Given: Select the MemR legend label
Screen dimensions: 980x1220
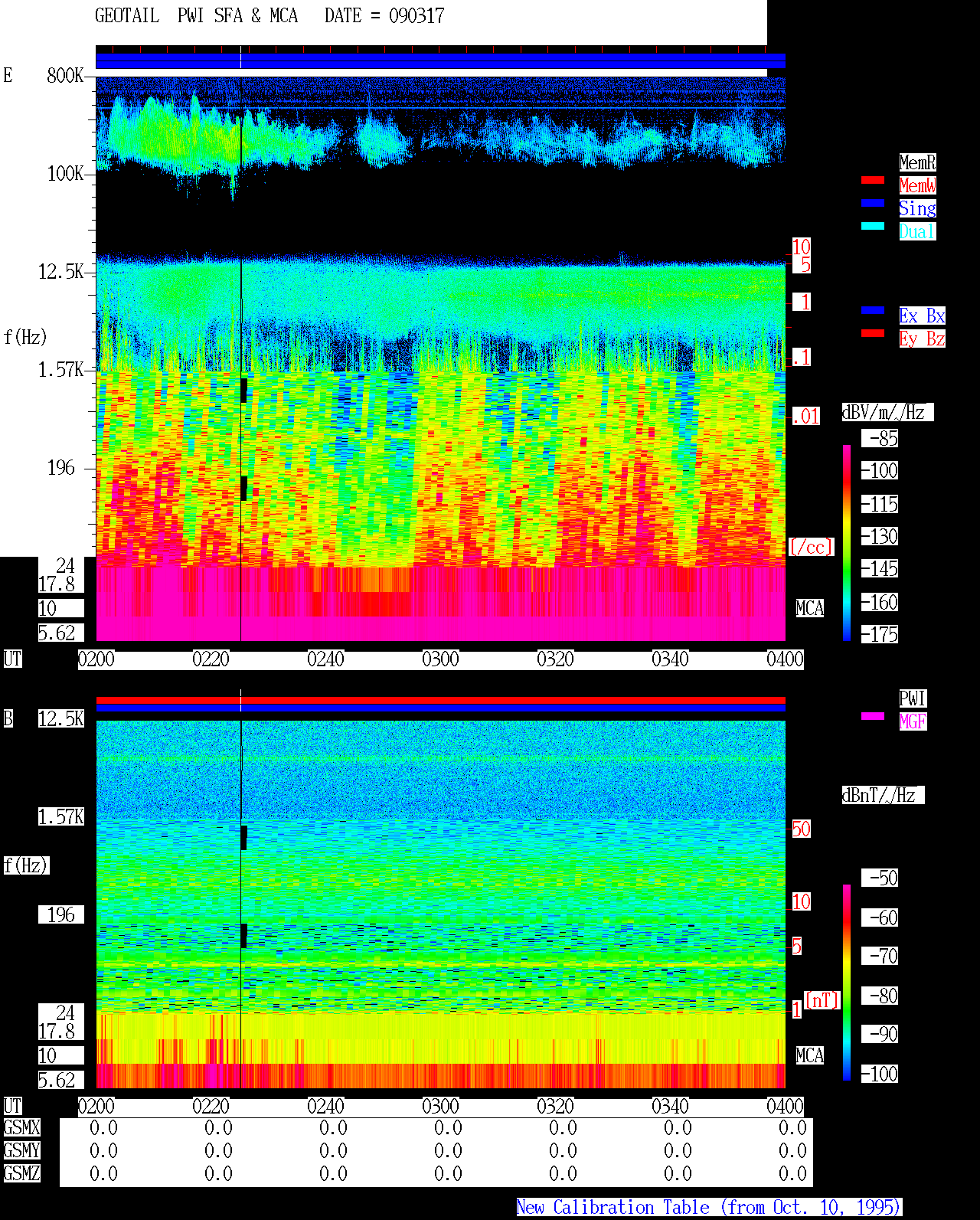Looking at the screenshot, I should click(917, 162).
